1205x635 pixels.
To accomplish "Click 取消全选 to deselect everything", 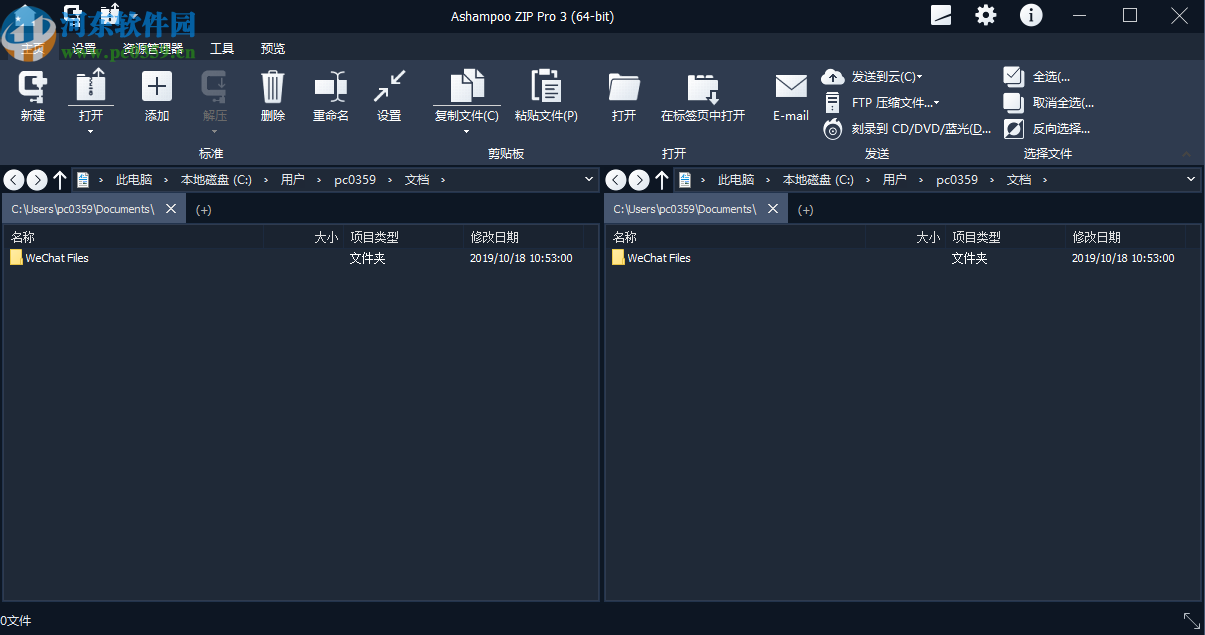I will point(1055,102).
